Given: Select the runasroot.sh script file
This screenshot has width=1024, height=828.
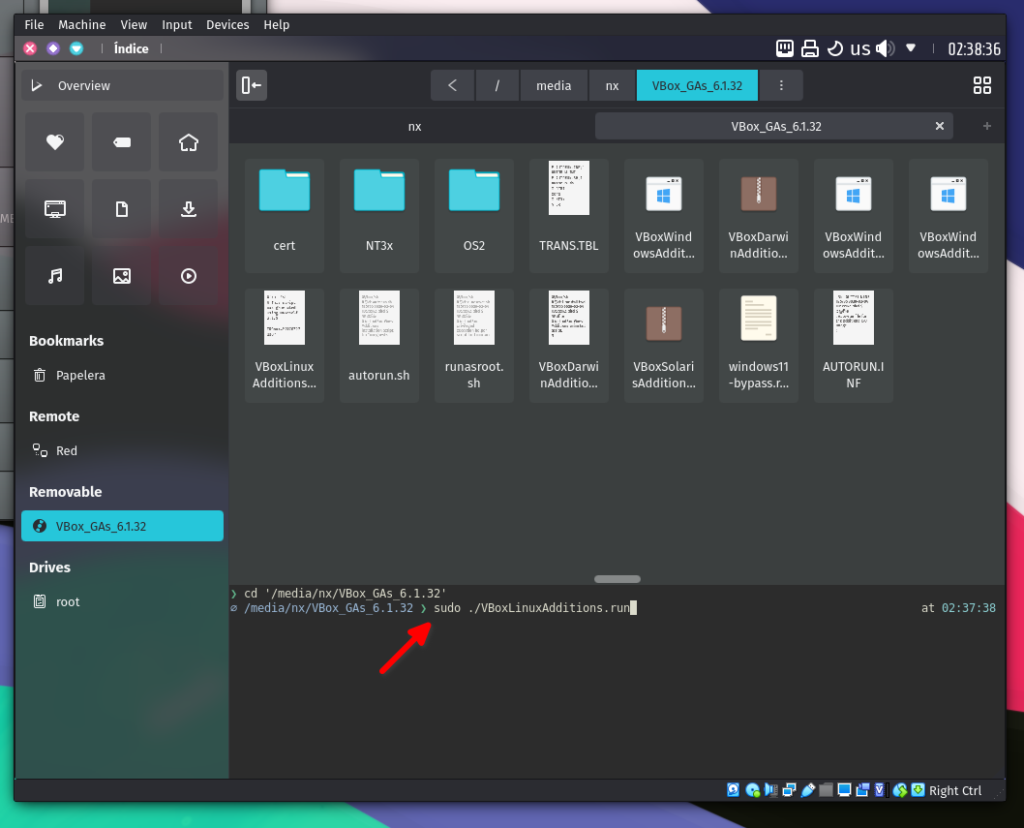Looking at the screenshot, I should (473, 345).
